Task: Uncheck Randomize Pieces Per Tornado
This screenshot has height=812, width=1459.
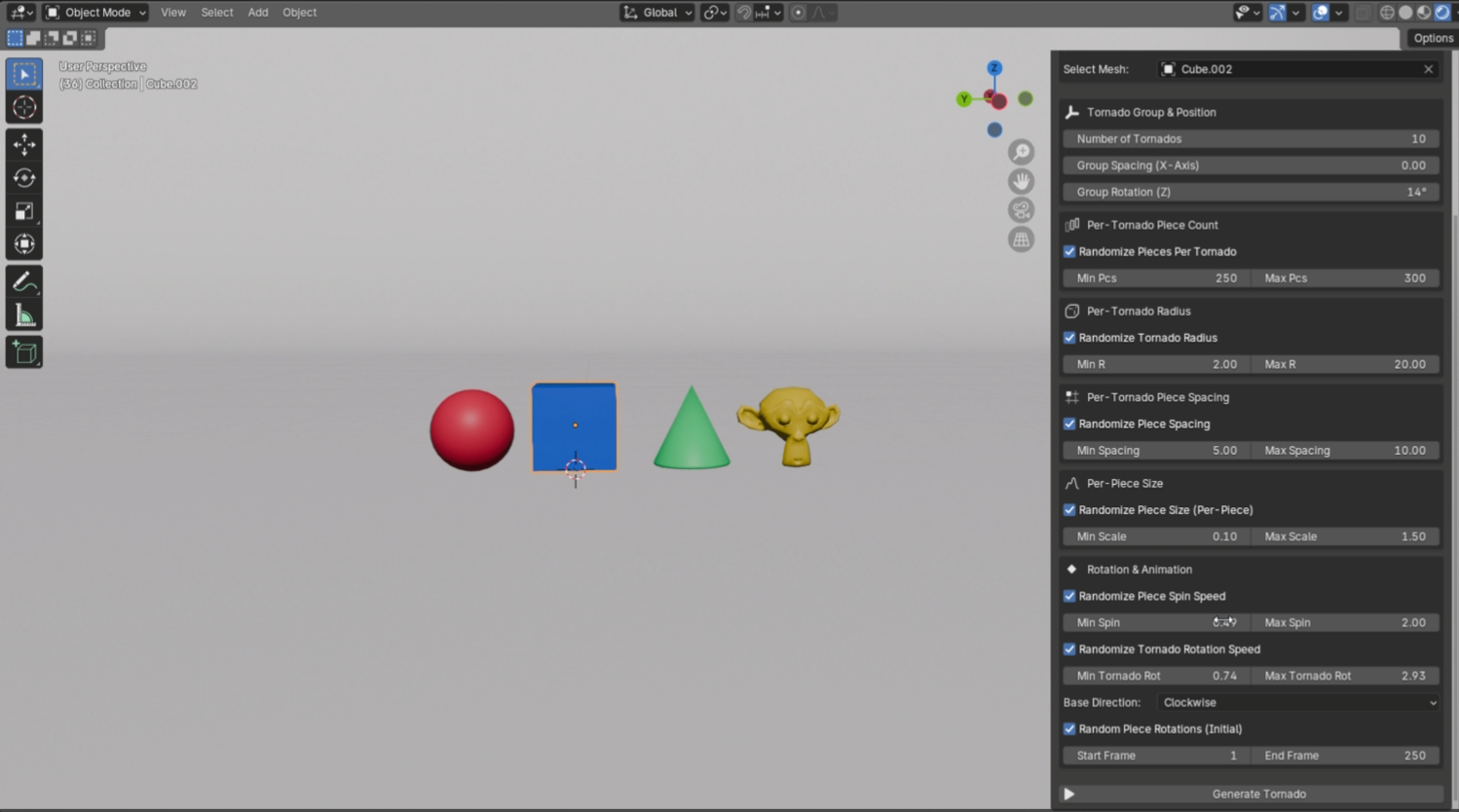Action: [1069, 251]
